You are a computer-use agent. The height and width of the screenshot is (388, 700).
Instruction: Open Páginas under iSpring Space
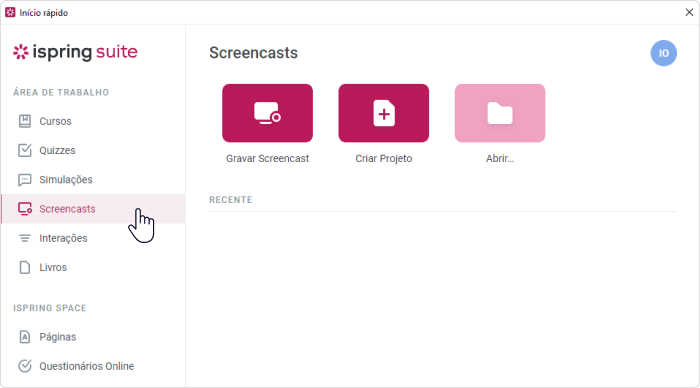[93, 337]
